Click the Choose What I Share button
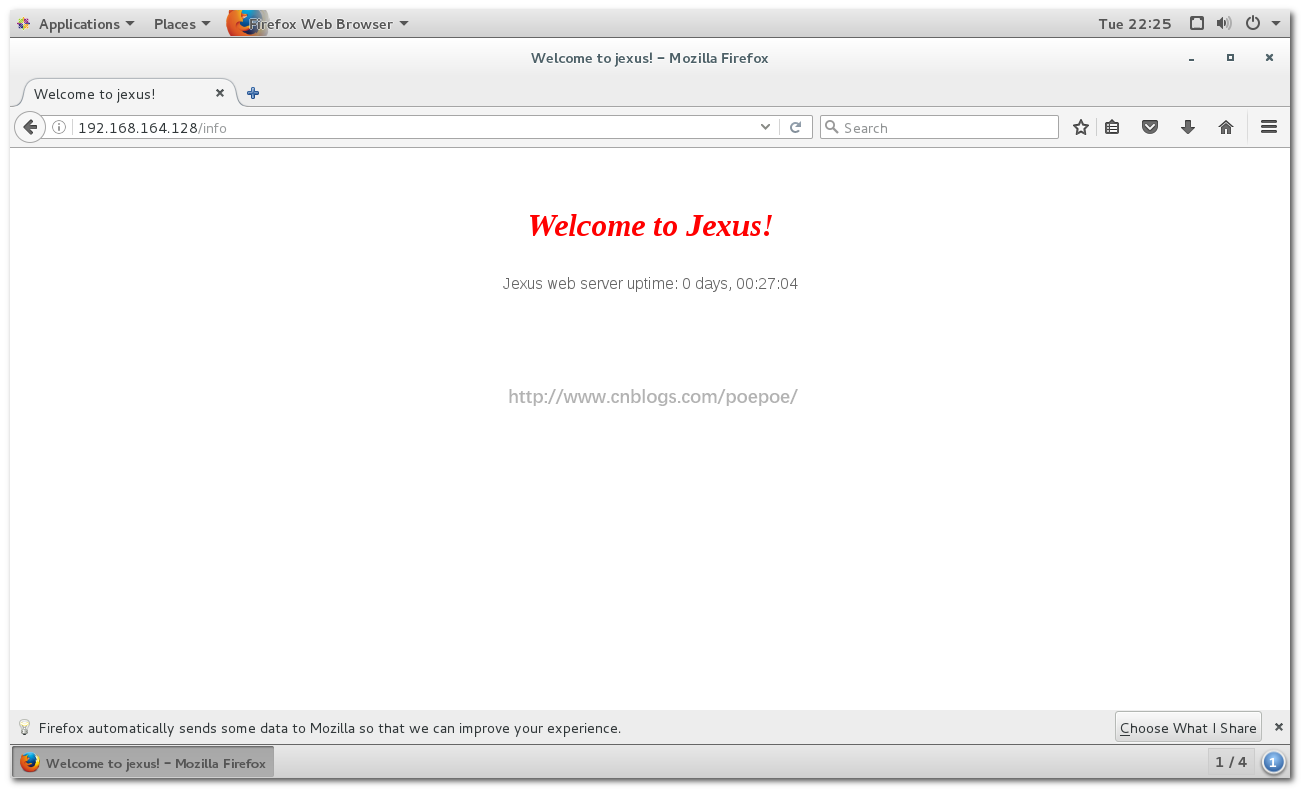The width and height of the screenshot is (1301, 789). point(1188,727)
